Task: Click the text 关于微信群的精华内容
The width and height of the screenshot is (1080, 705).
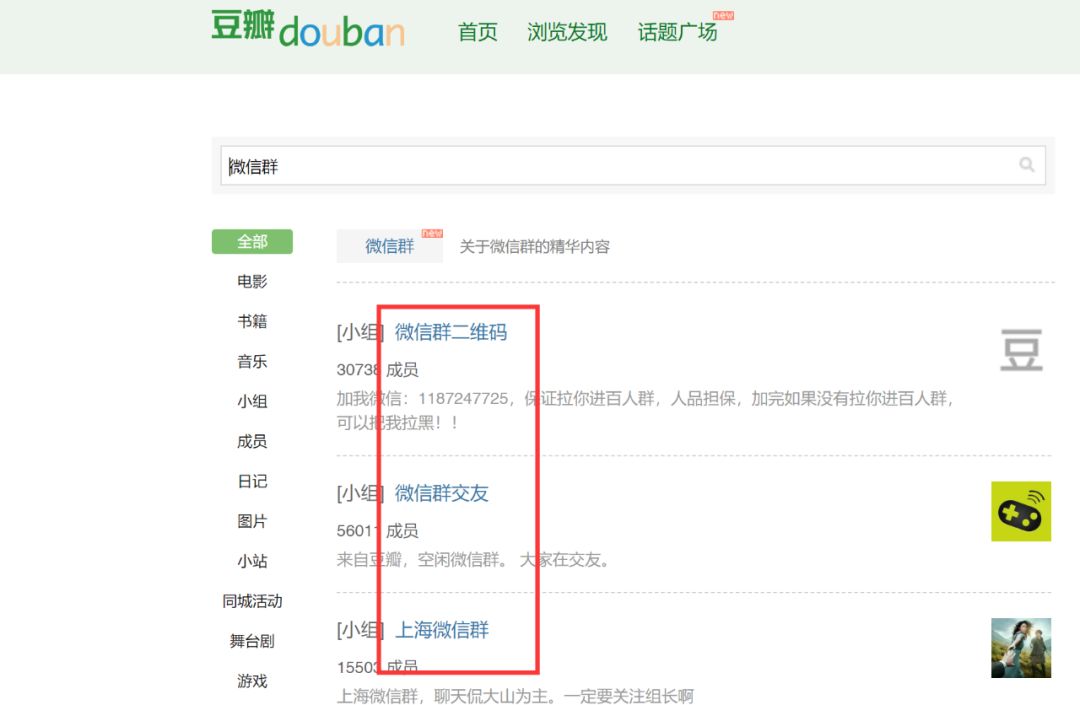Action: coord(534,246)
